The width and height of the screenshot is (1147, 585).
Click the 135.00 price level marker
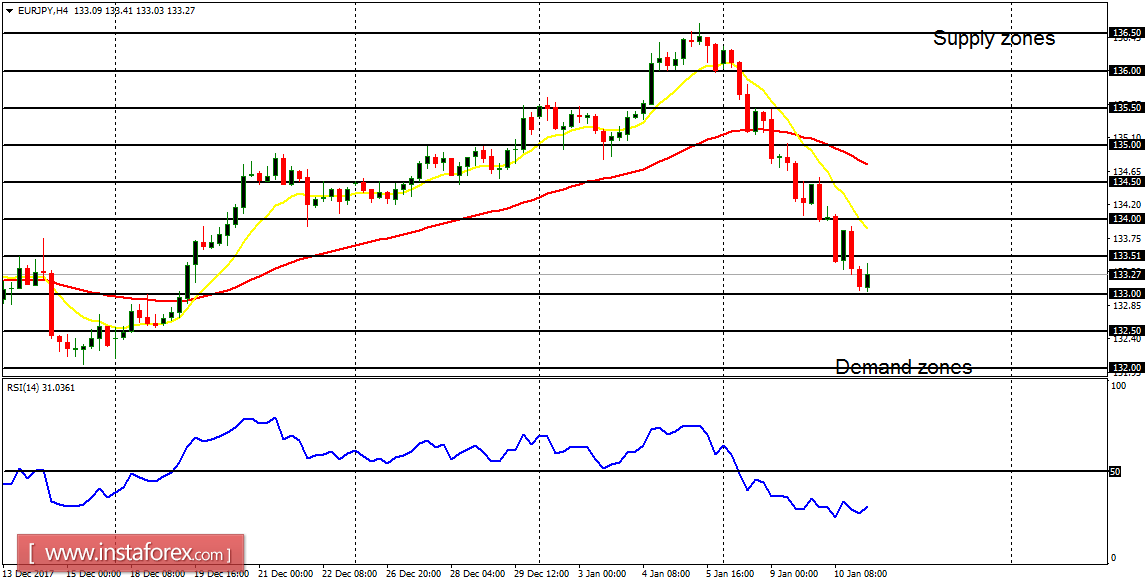pos(1128,144)
